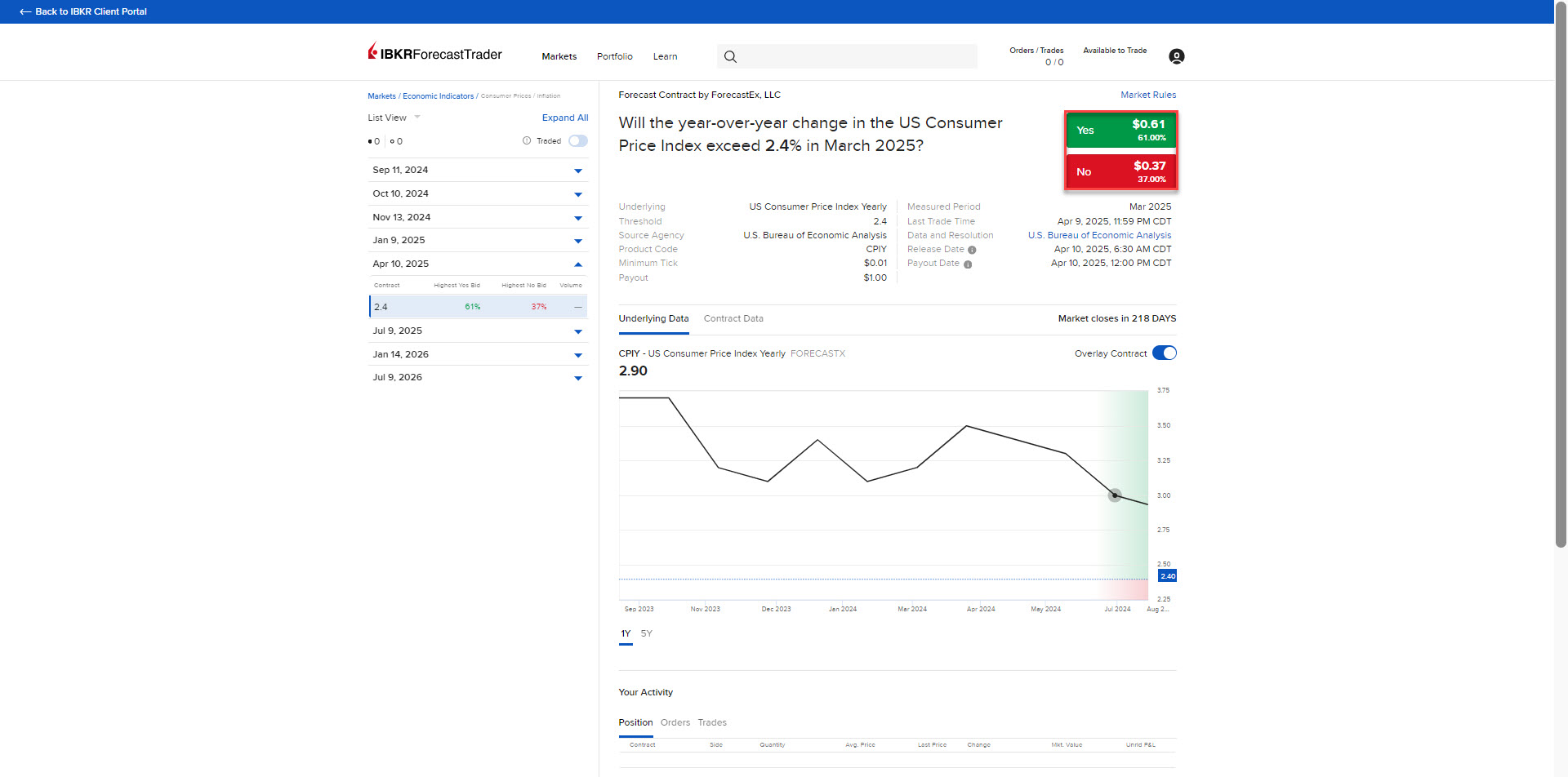
Task: Click the back arrow to IBKR Client Portal
Action: coord(25,11)
